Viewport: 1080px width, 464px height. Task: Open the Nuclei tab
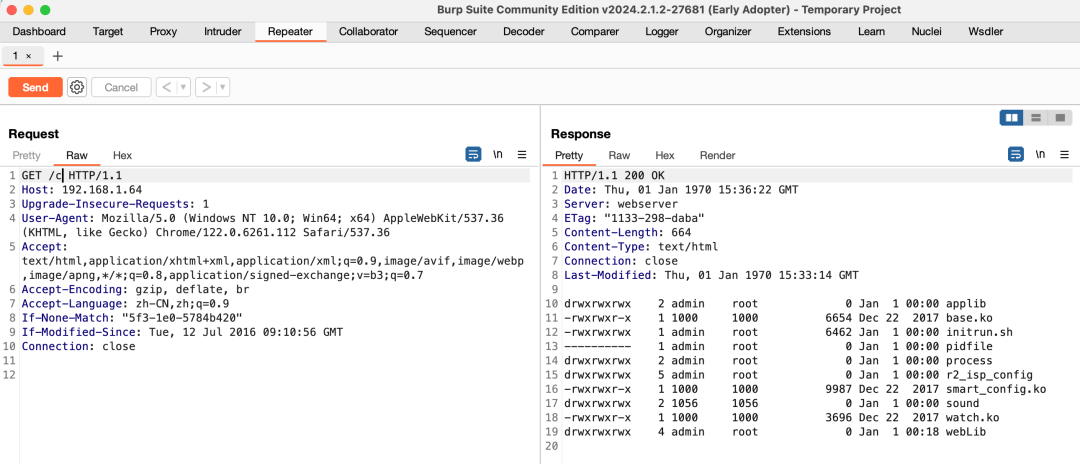(926, 31)
